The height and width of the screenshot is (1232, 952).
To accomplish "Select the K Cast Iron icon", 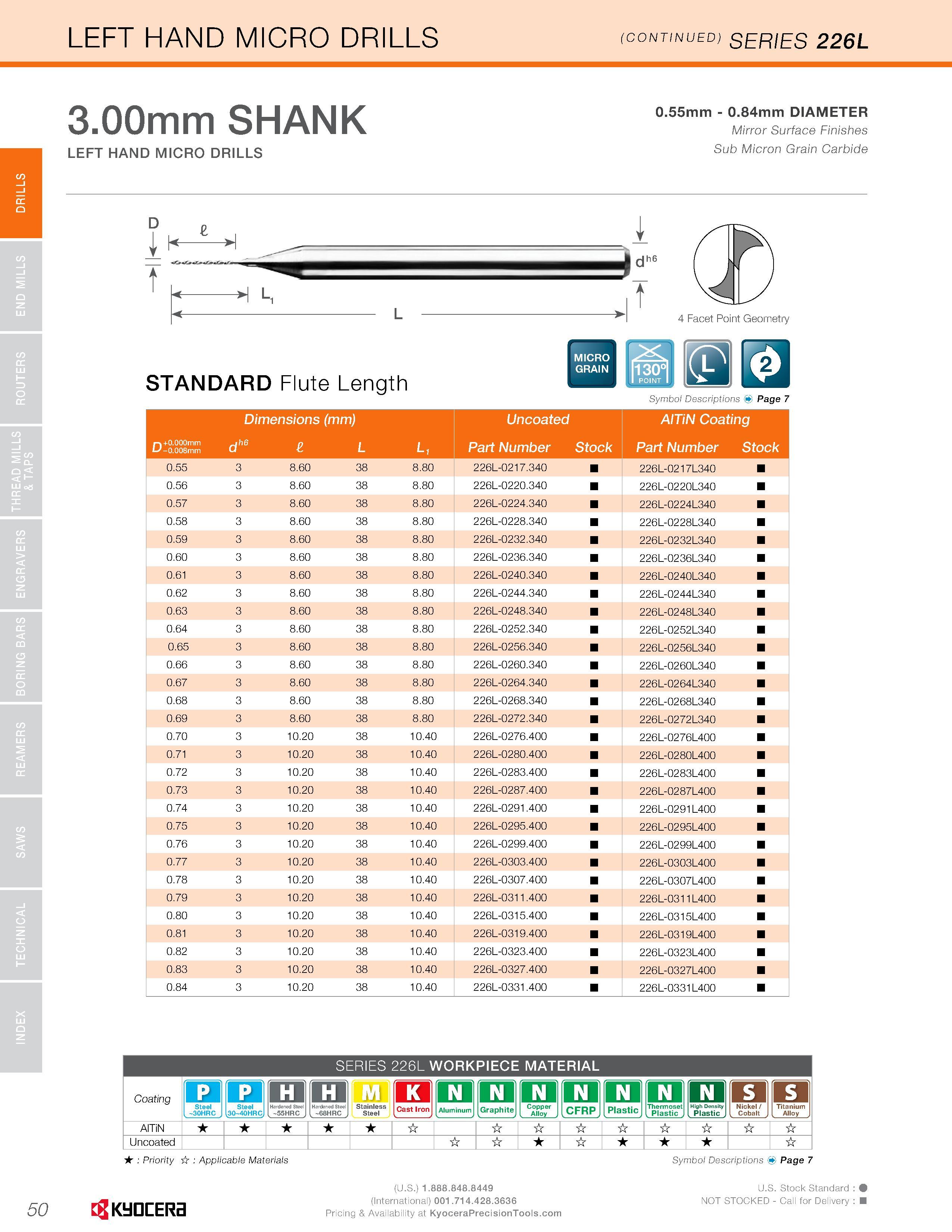I will pos(413,1098).
